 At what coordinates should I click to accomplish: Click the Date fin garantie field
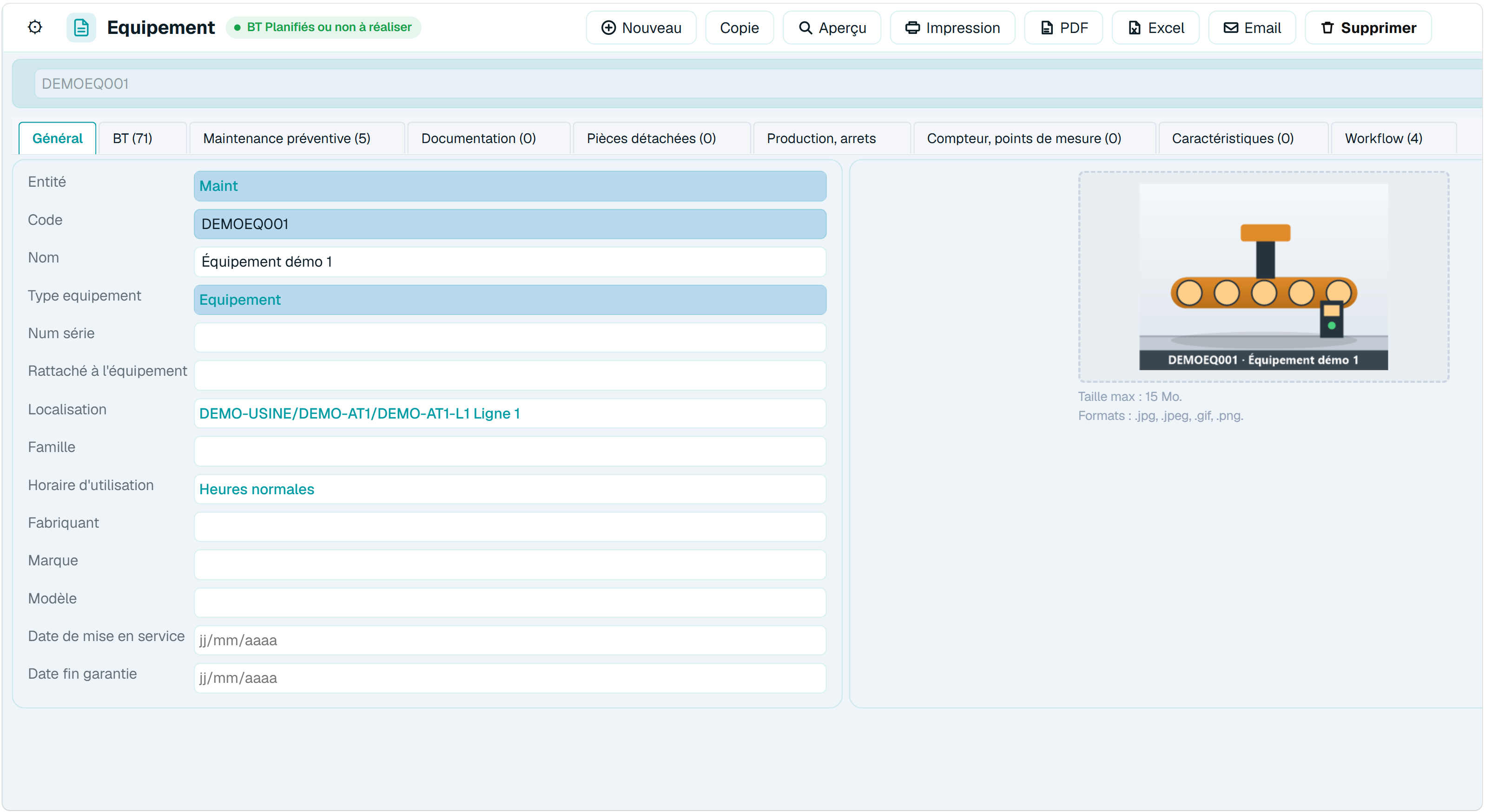click(x=509, y=678)
